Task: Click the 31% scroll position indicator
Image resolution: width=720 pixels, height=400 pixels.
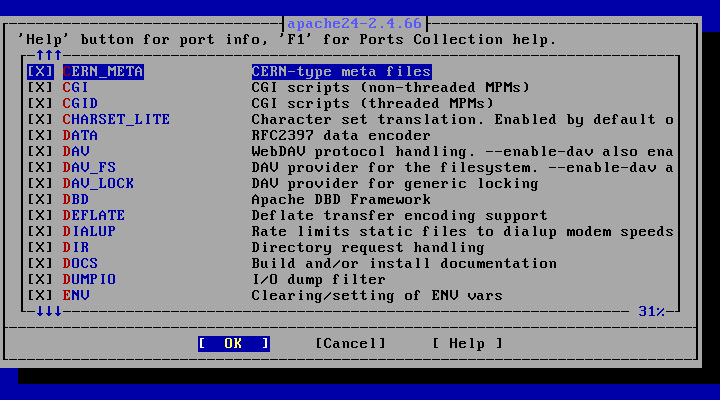Action: tap(652, 312)
